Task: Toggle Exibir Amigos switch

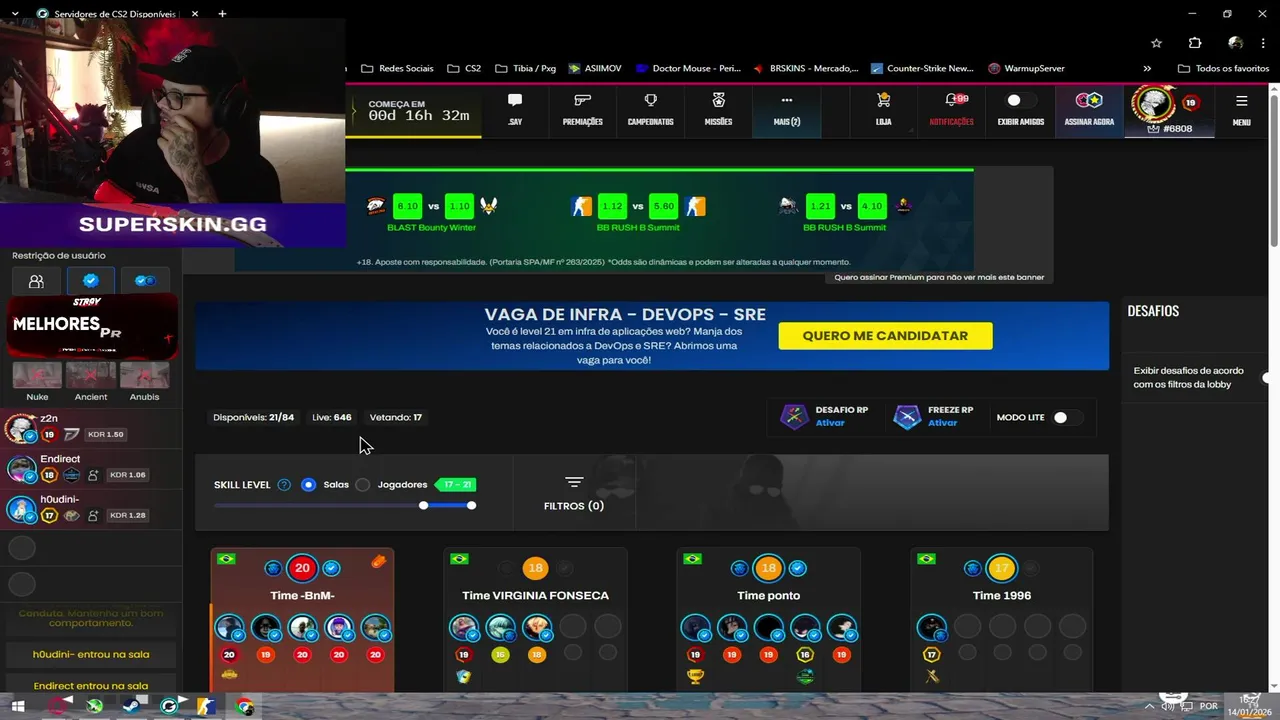Action: pos(1020,101)
